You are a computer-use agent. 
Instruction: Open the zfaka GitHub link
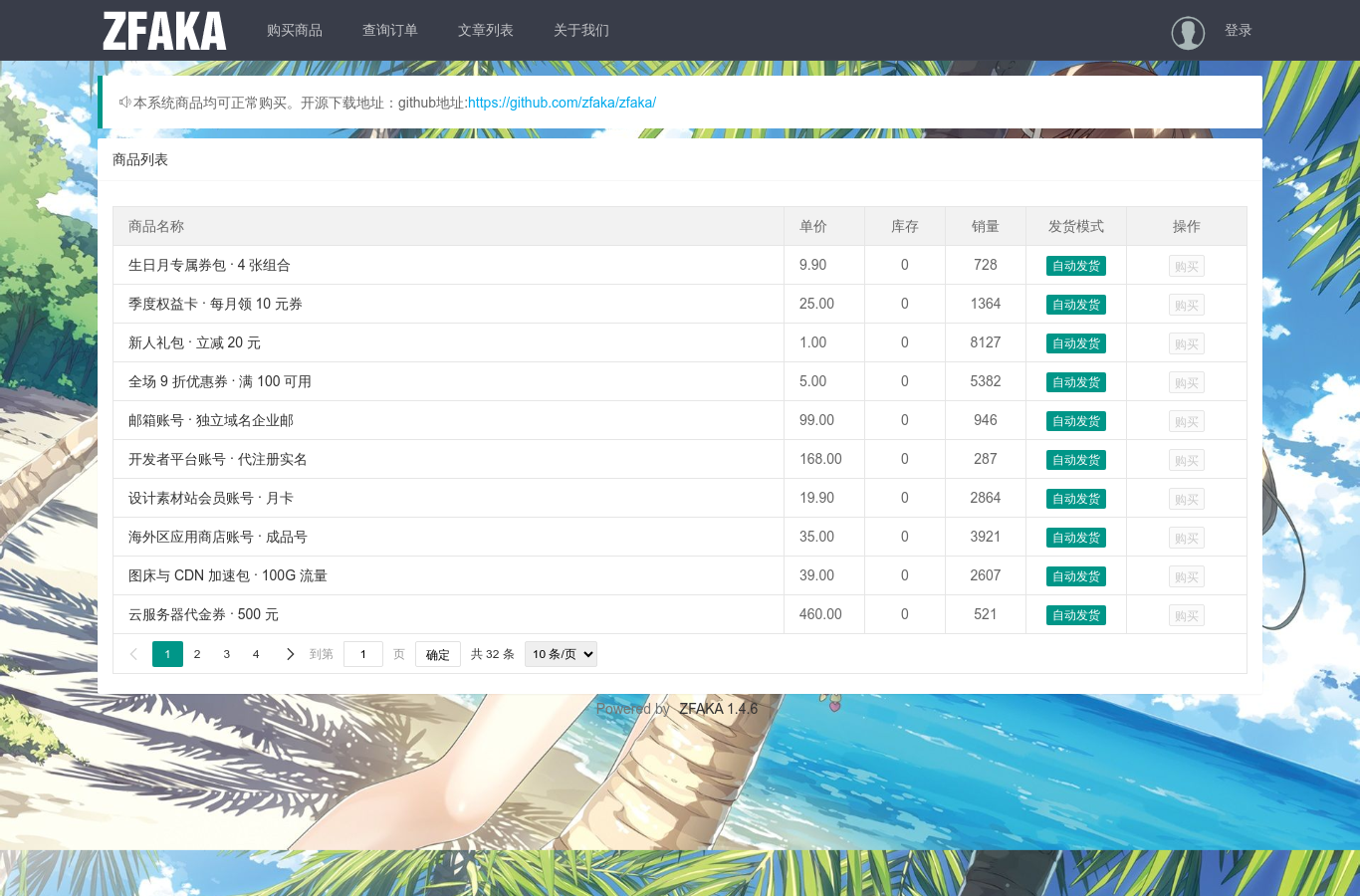pos(562,103)
